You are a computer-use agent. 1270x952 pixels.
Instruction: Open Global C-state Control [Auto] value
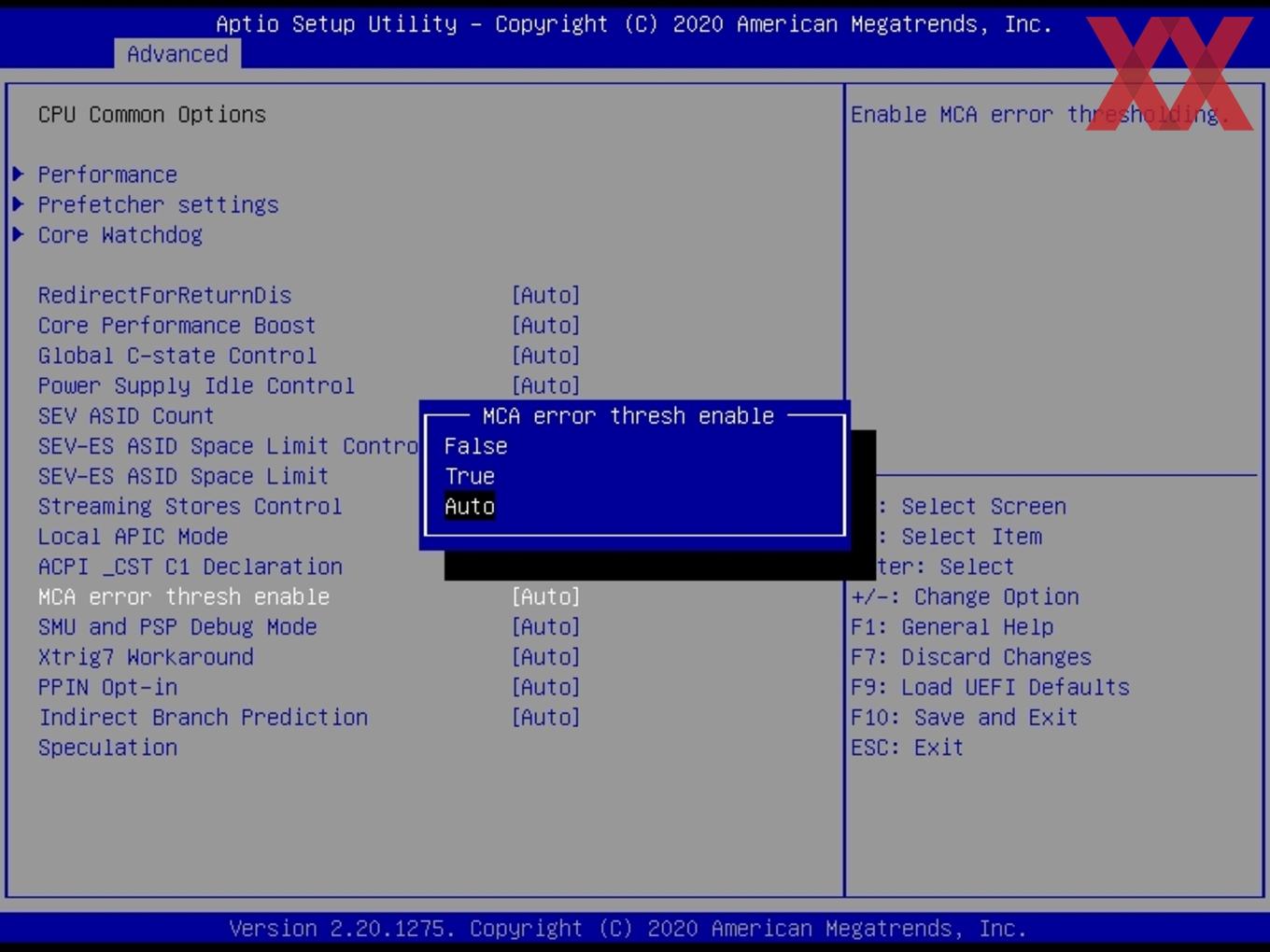[x=545, y=356]
